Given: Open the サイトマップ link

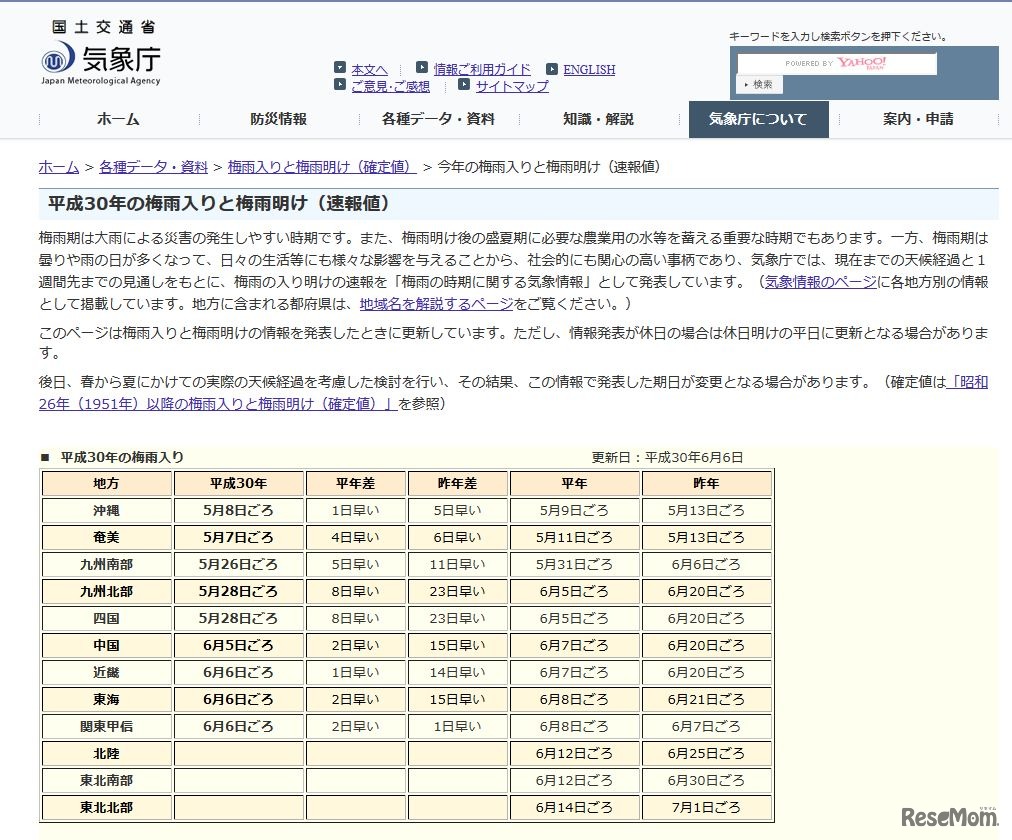Looking at the screenshot, I should [x=512, y=86].
